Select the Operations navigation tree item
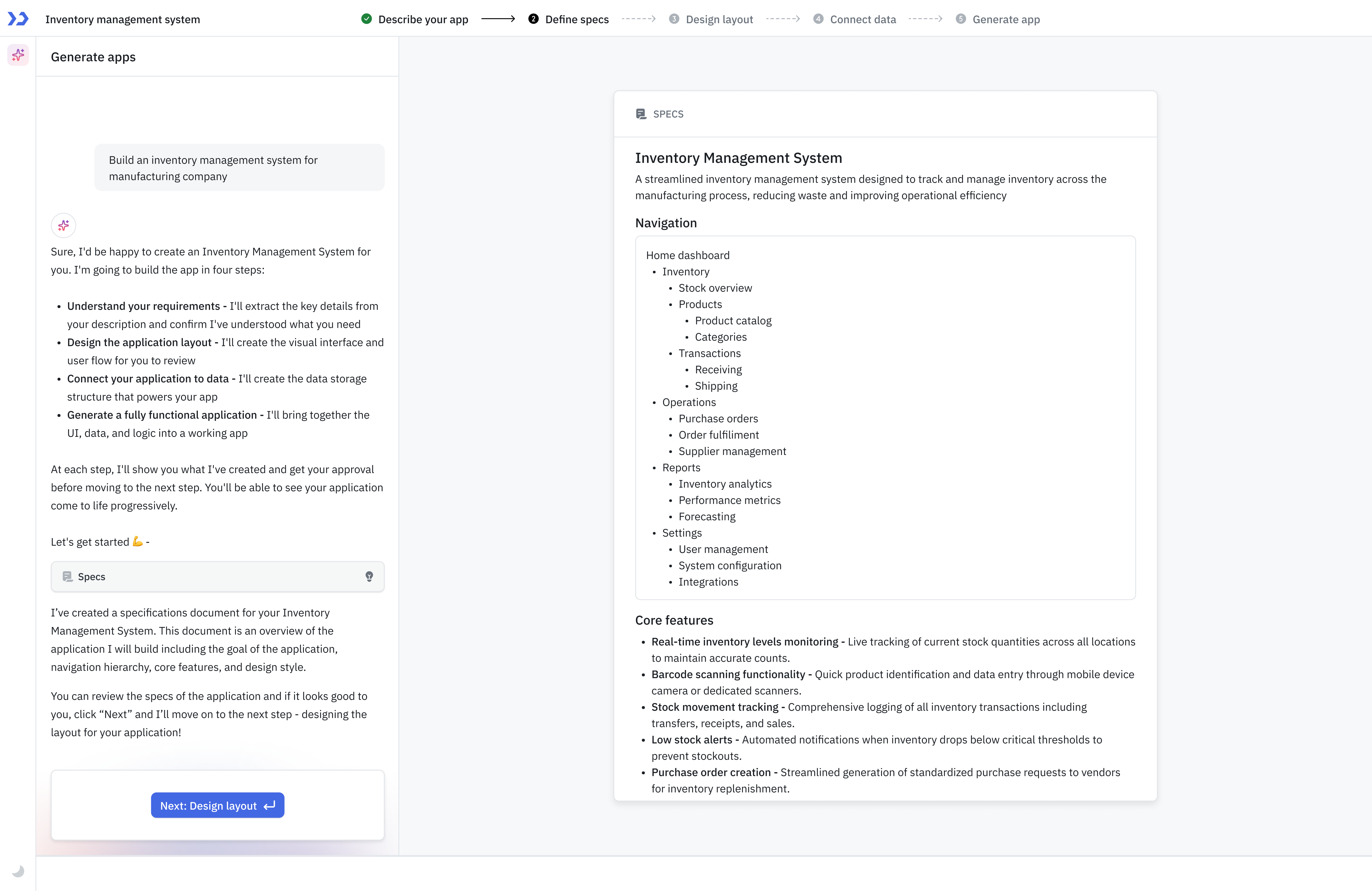 point(689,402)
